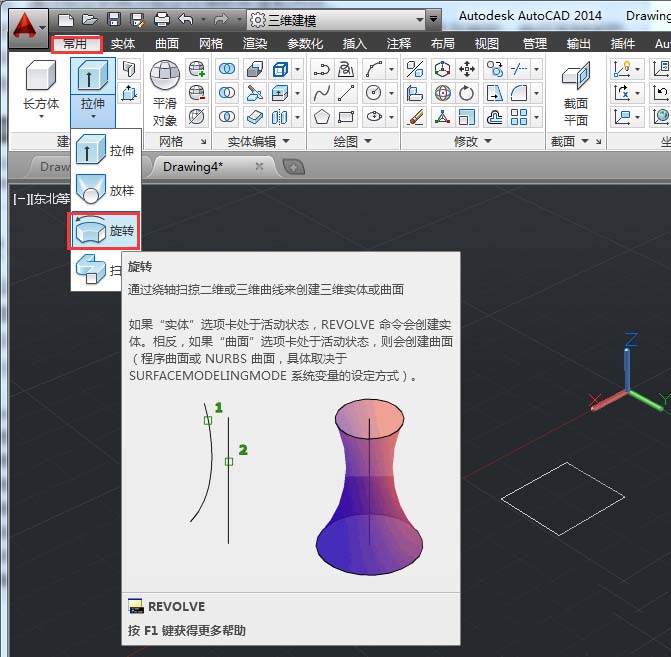Undo the last action with undo arrow
This screenshot has width=671, height=657.
pyautogui.click(x=186, y=20)
